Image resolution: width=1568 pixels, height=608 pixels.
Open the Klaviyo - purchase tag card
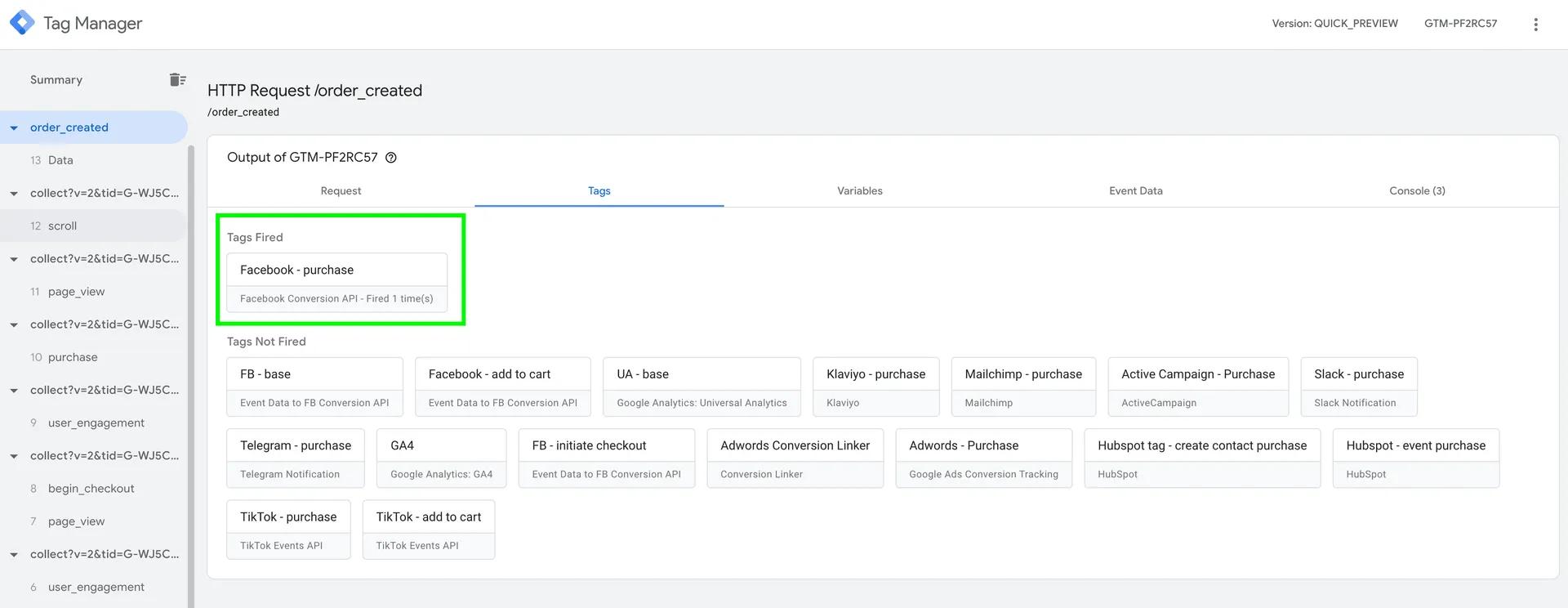point(875,387)
